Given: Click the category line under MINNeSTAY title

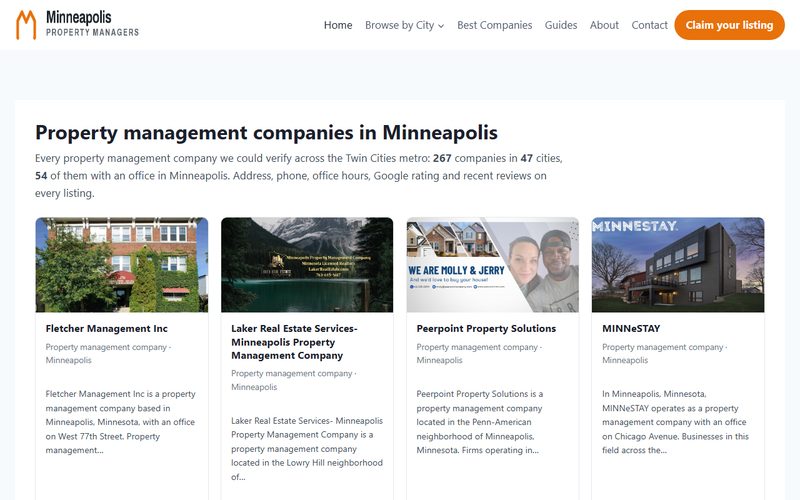Looking at the screenshot, I should pos(665,354).
